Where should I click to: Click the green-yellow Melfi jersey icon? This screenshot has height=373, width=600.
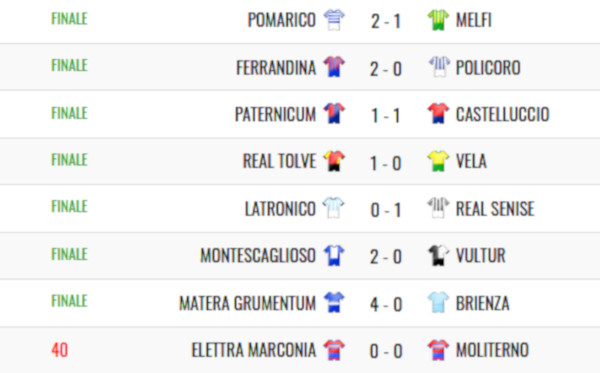click(438, 20)
